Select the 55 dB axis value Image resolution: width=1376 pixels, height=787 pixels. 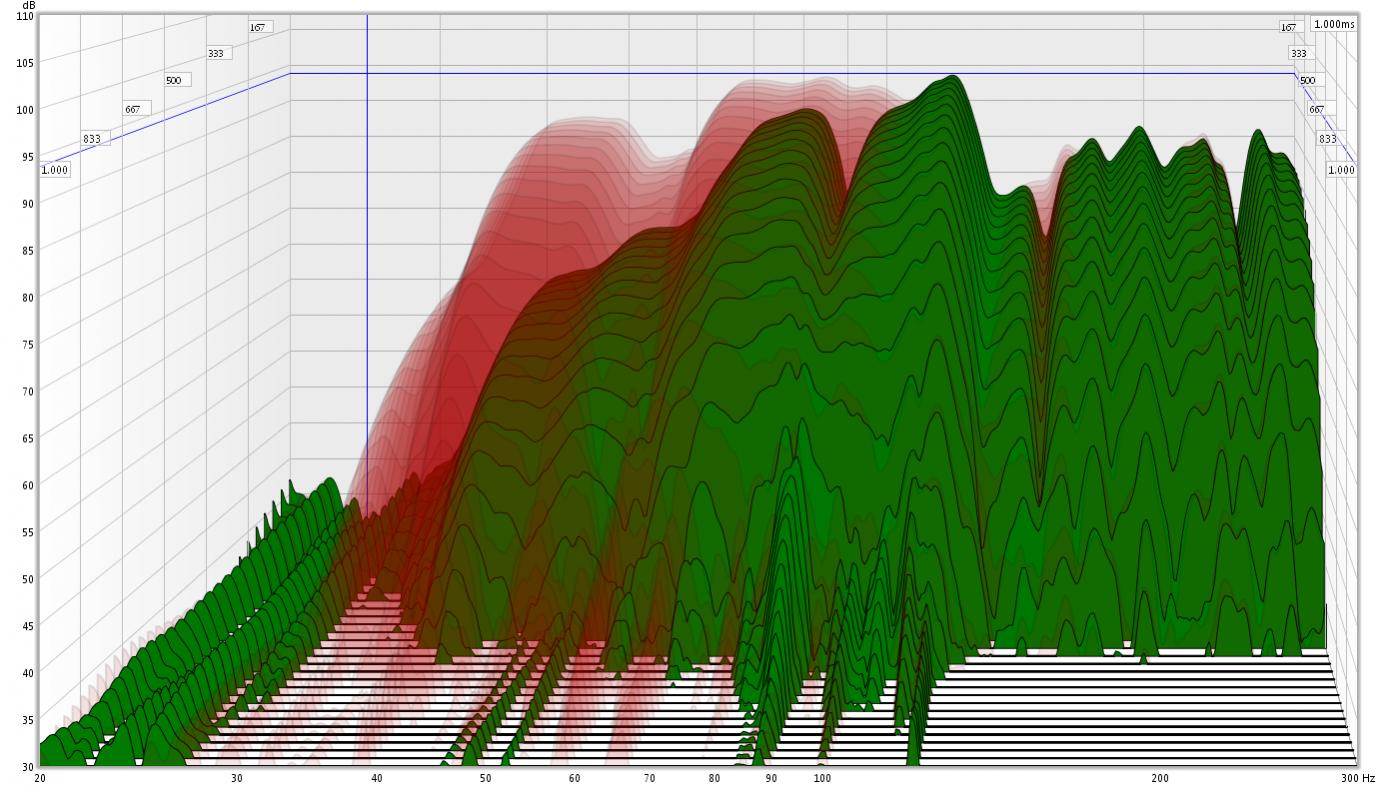point(28,532)
